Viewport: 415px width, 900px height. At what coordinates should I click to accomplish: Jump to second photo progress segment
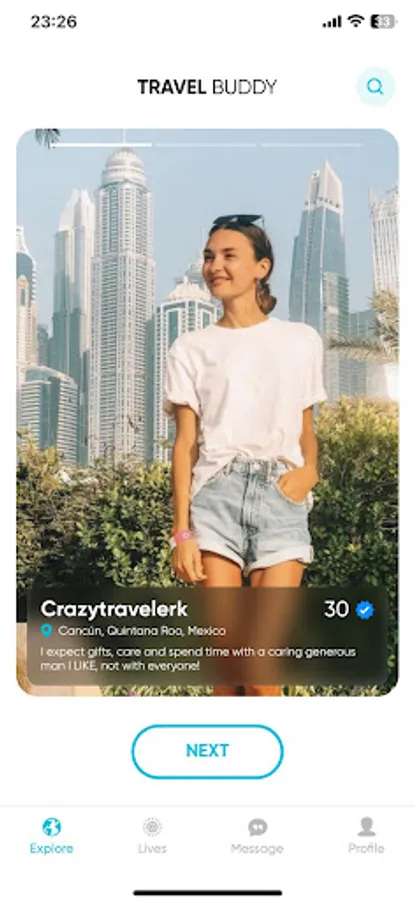tap(205, 145)
